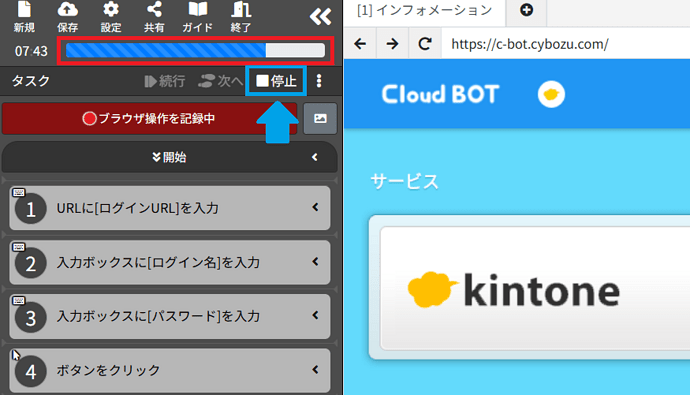Click keyboard icon on step 3
Viewport: 690px width, 395px height.
click(x=18, y=300)
